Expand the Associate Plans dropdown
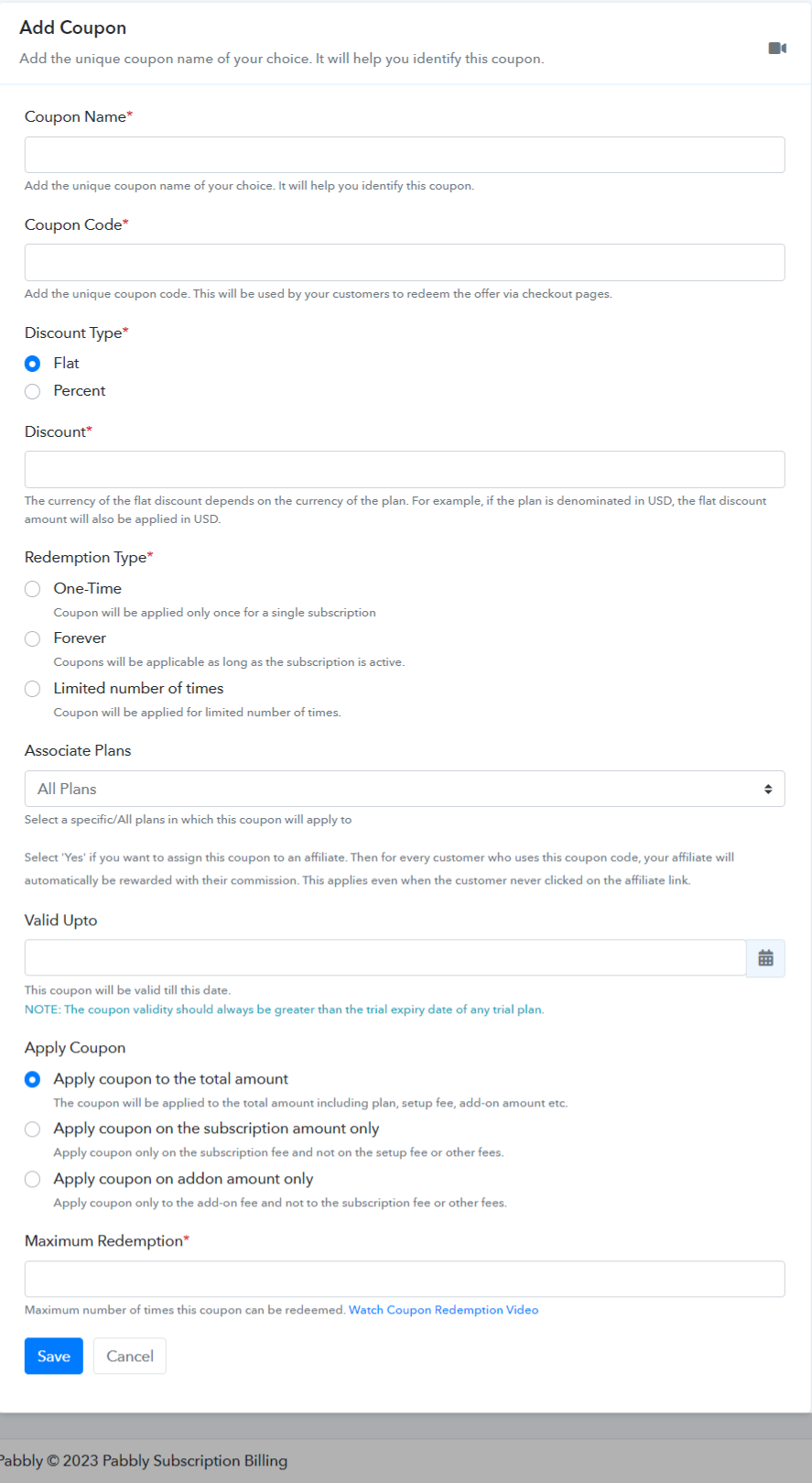This screenshot has height=1483, width=812. click(x=405, y=789)
